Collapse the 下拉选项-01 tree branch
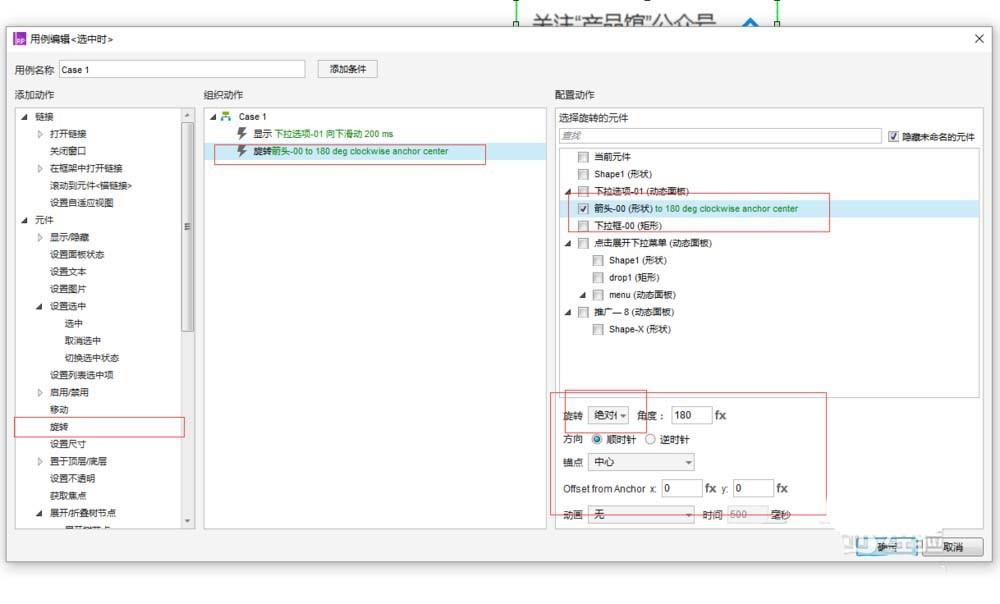 (568, 191)
